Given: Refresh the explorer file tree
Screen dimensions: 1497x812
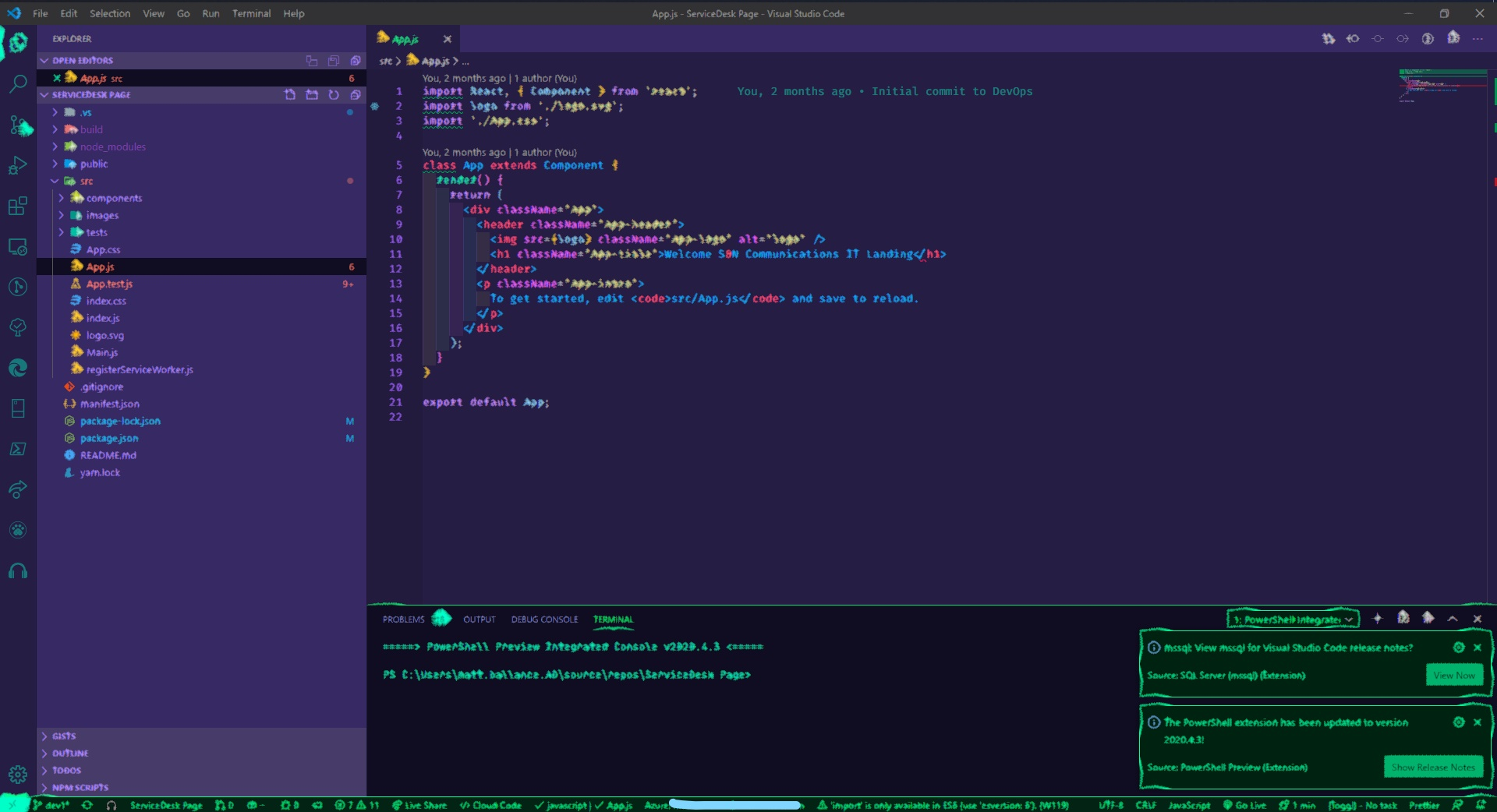Looking at the screenshot, I should tap(334, 94).
